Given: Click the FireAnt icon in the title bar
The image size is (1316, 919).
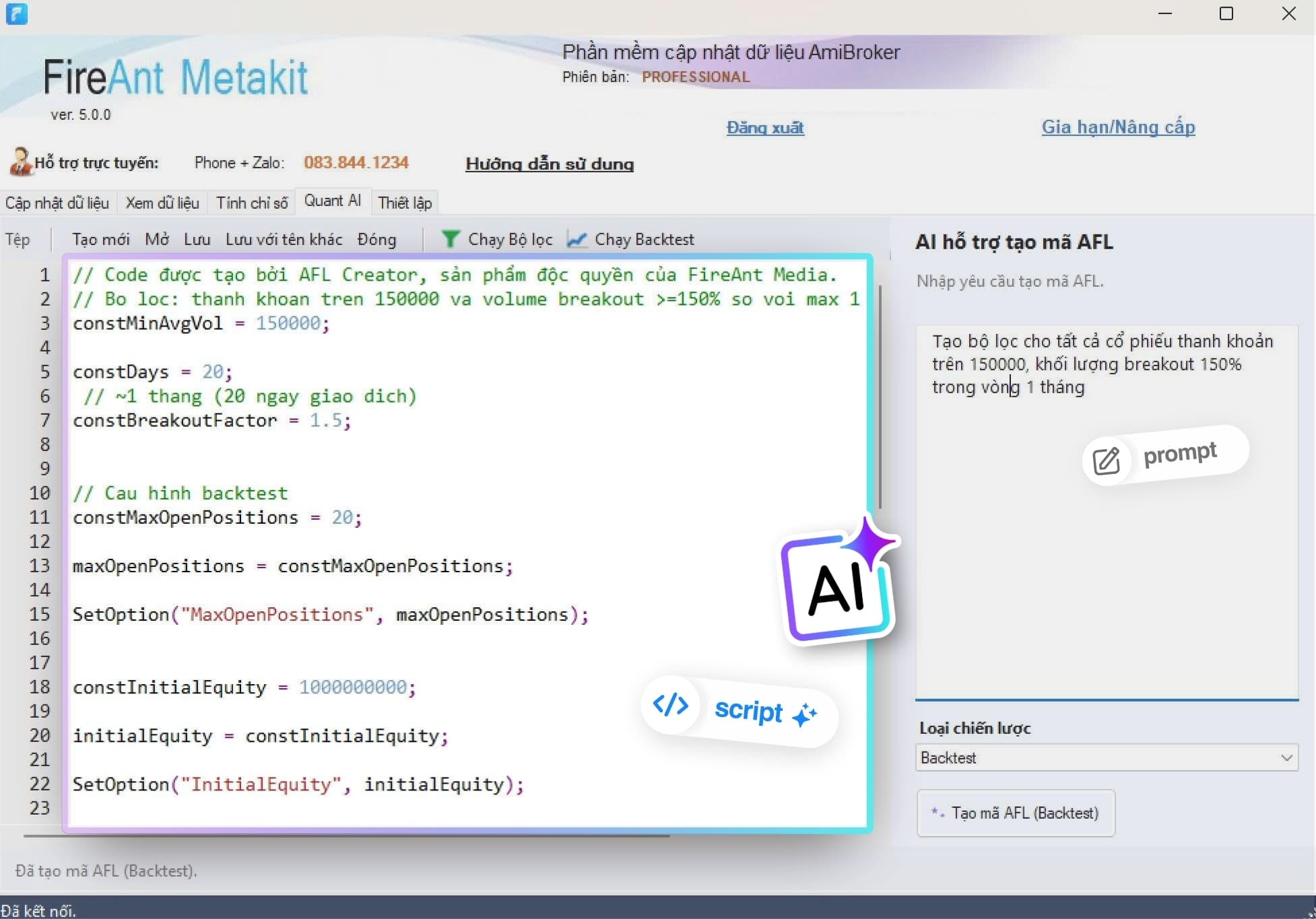Looking at the screenshot, I should tap(17, 13).
